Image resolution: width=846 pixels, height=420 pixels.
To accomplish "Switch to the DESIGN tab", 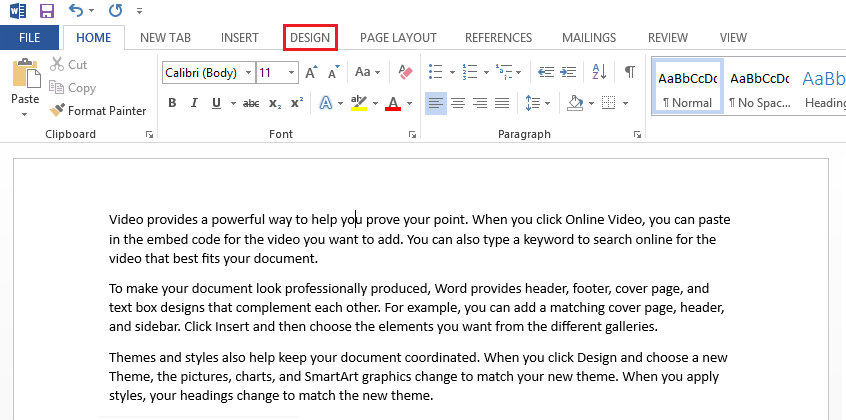I will pos(310,38).
